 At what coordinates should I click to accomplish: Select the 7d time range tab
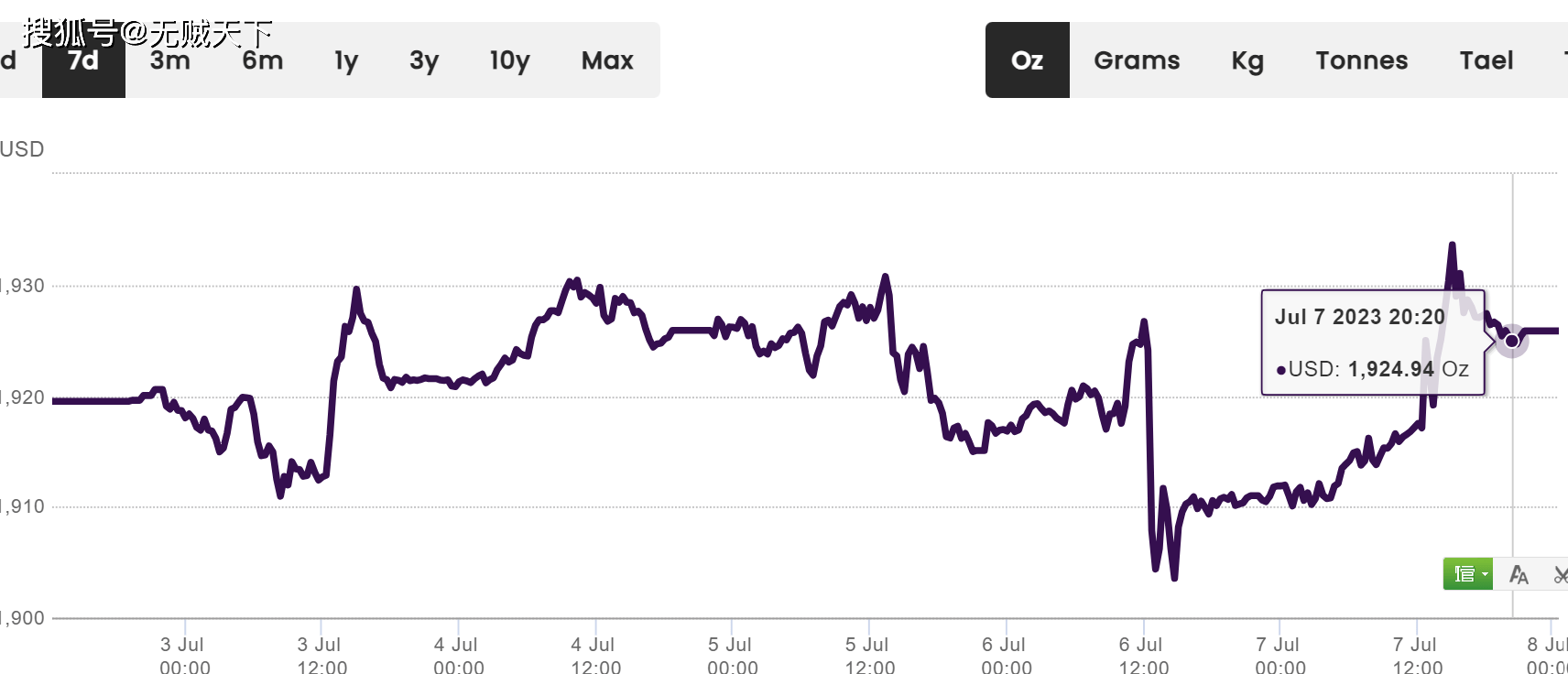click(83, 60)
